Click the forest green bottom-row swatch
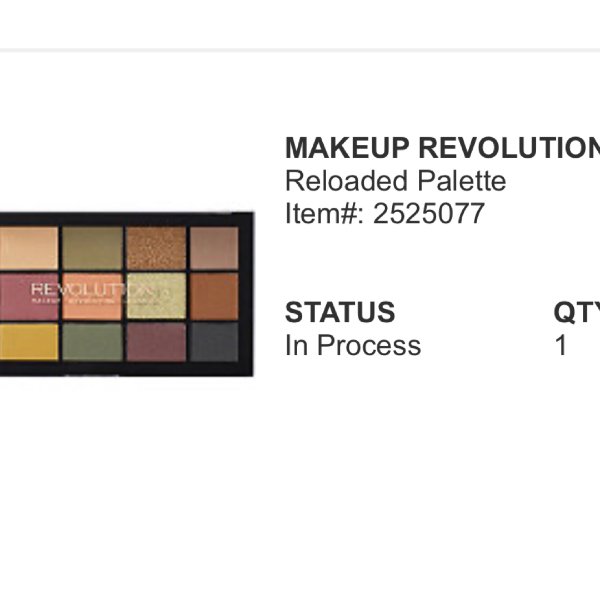The height and width of the screenshot is (600, 600). click(x=93, y=342)
